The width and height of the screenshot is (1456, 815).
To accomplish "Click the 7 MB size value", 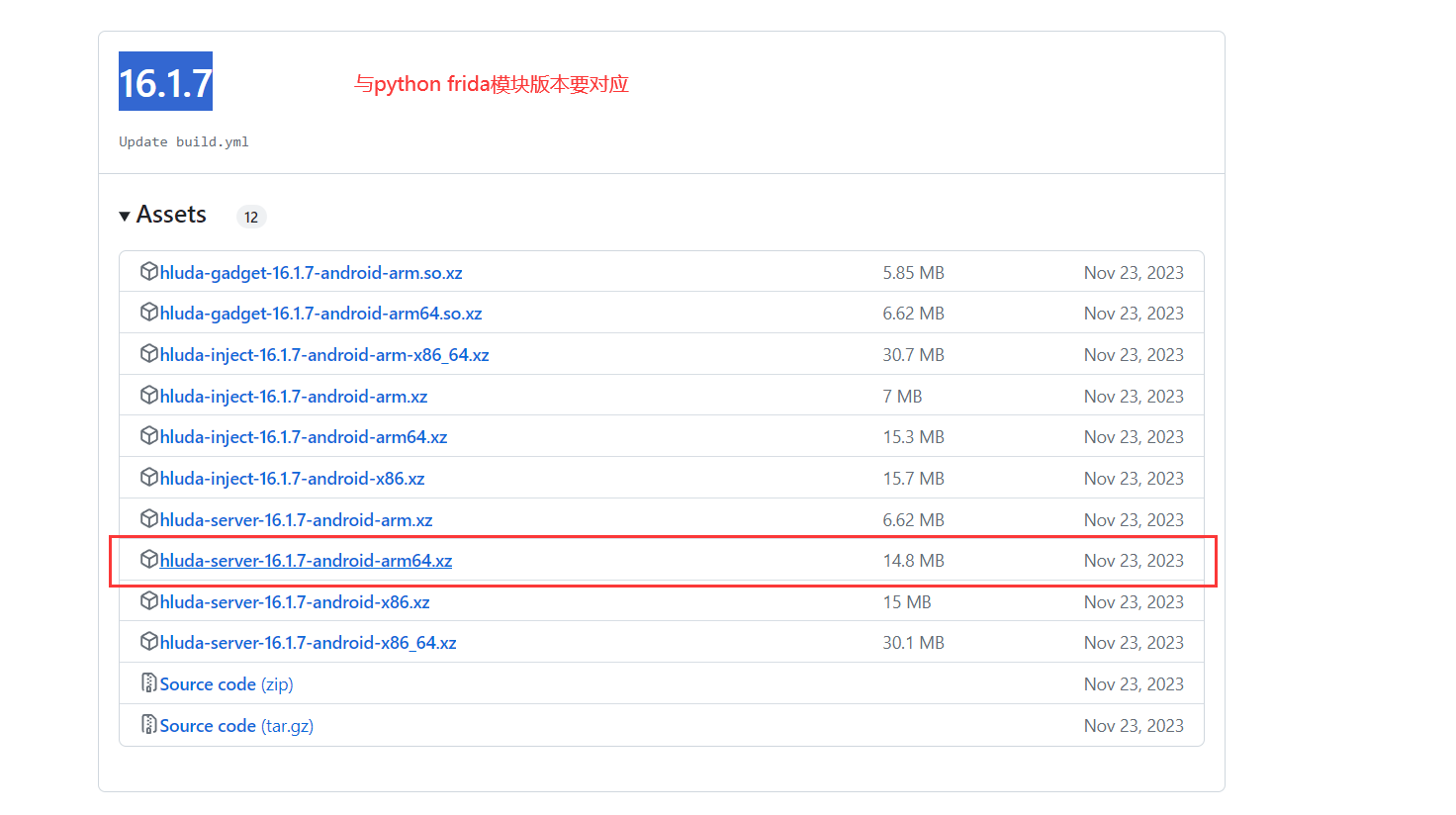I will [x=903, y=397].
